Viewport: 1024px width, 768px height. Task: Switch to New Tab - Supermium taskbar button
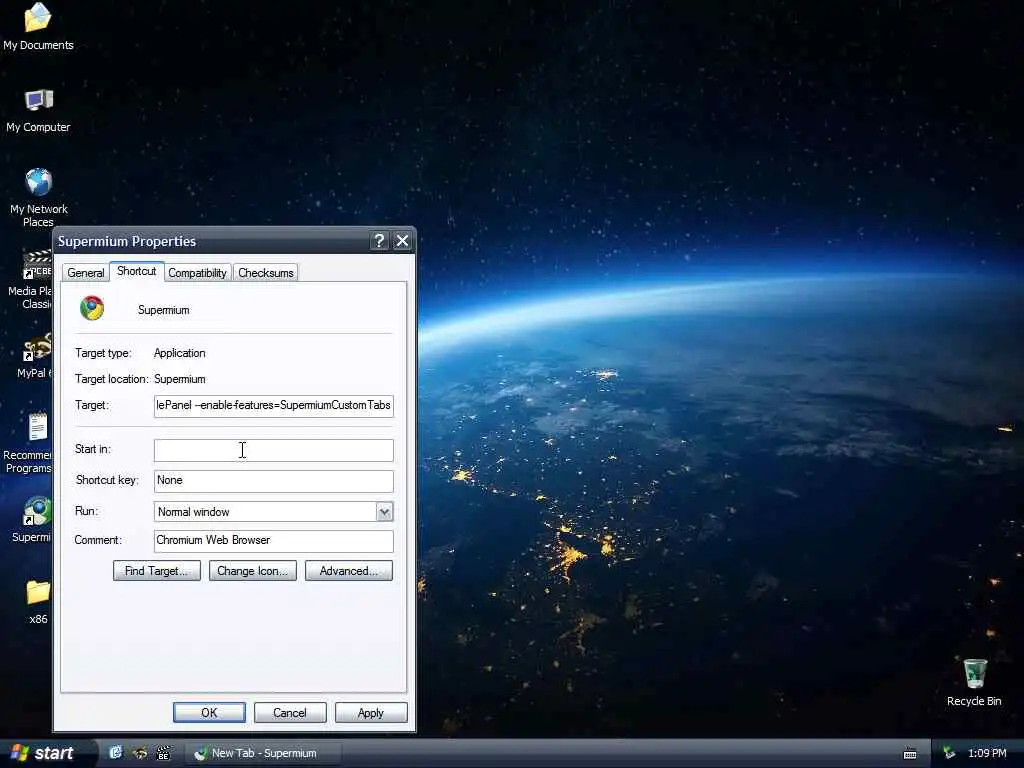click(x=264, y=753)
